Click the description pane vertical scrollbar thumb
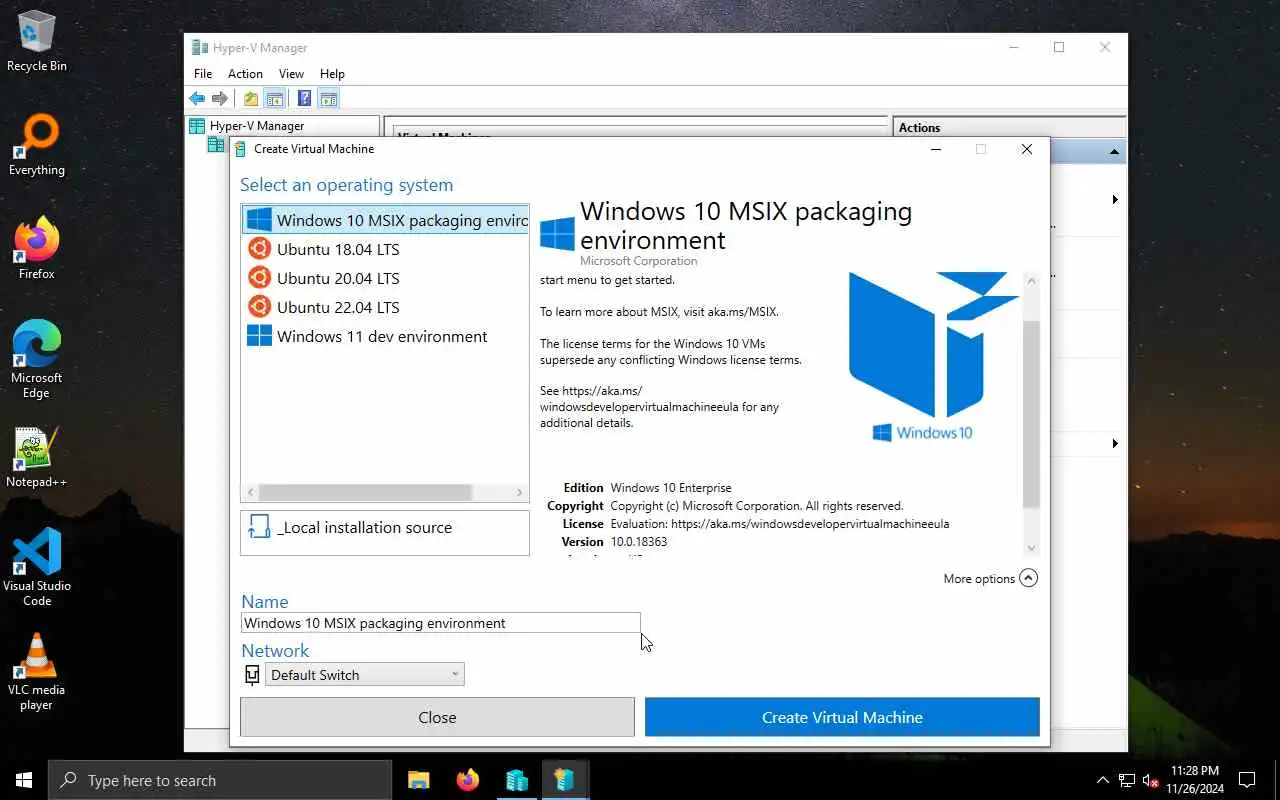Viewport: 1280px width, 800px height. click(x=1032, y=414)
